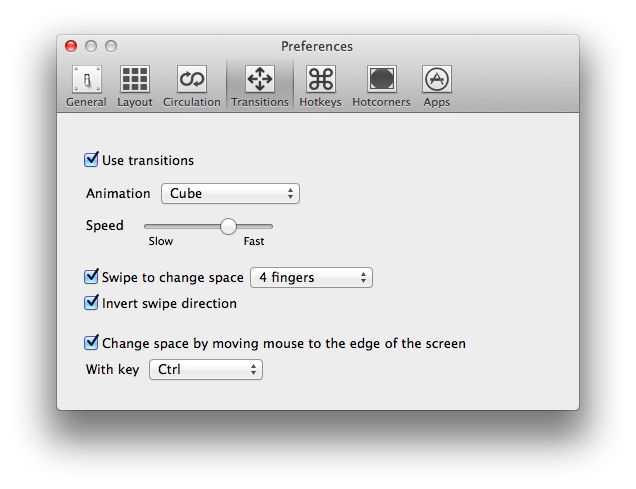Open the Hotkeys command-symbol icon

[320, 79]
